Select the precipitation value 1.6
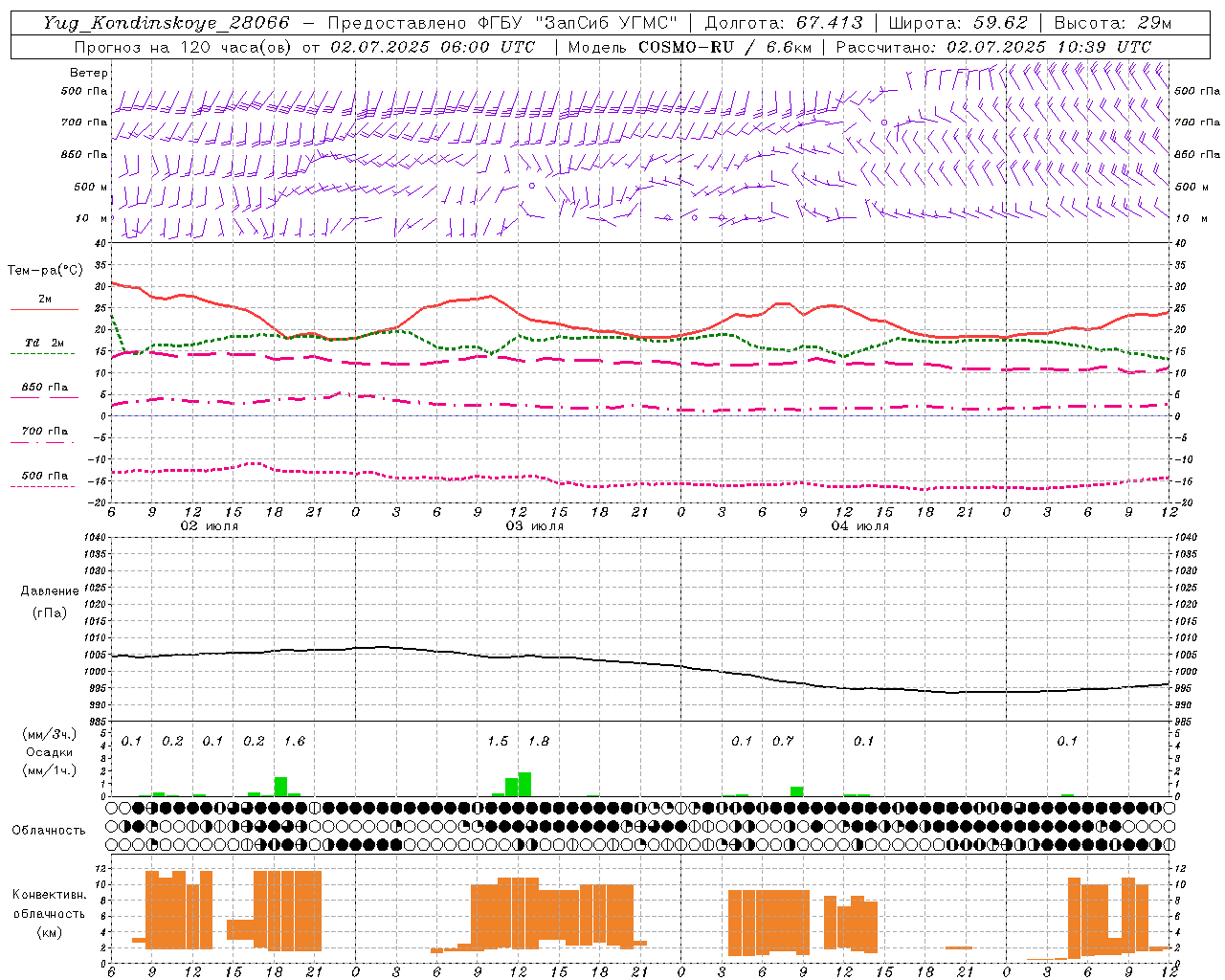The height and width of the screenshot is (980, 1225). coord(295,741)
